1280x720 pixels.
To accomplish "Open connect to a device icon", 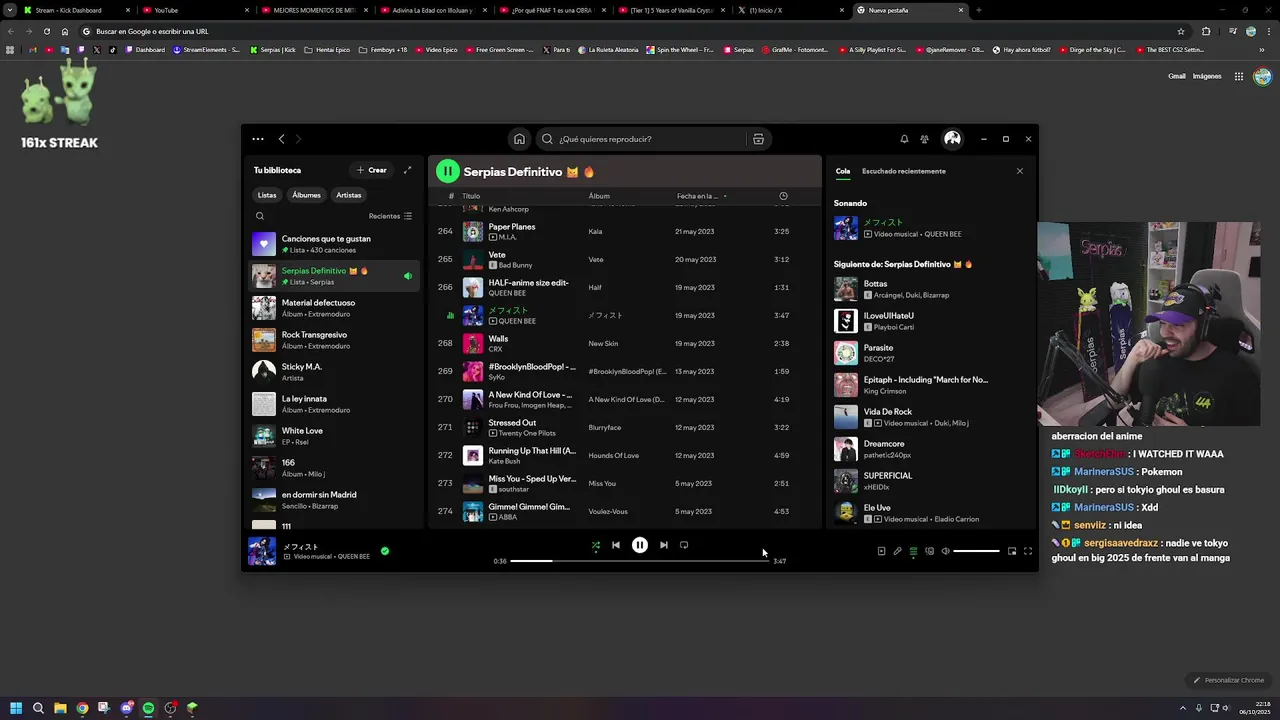I will (x=929, y=551).
